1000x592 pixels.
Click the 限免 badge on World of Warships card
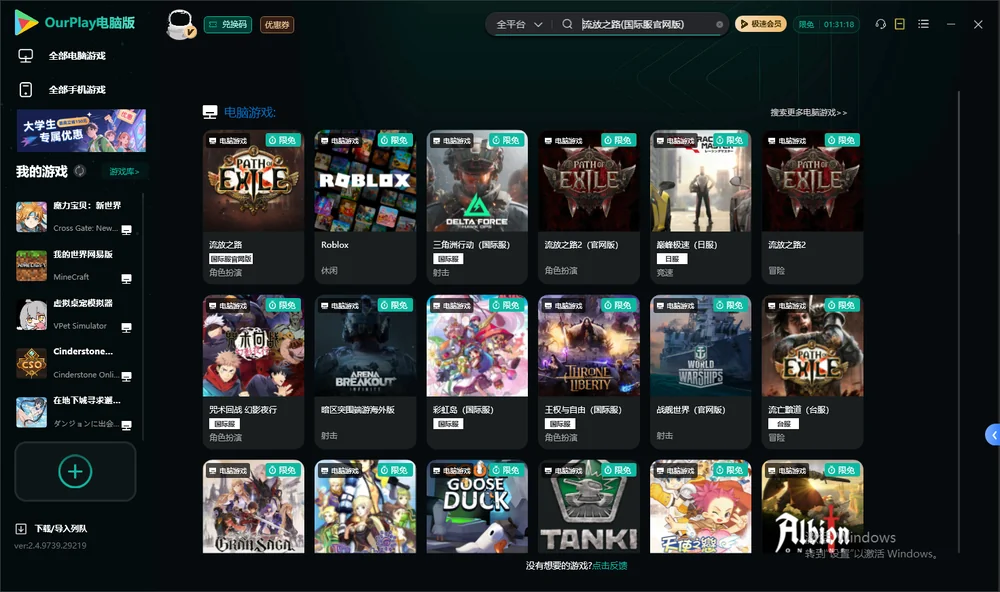pos(730,305)
